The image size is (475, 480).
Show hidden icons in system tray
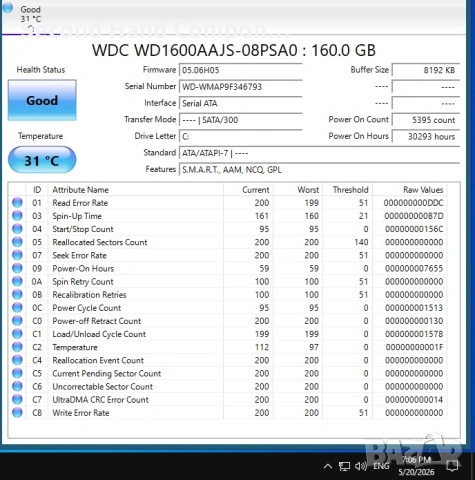328,466
